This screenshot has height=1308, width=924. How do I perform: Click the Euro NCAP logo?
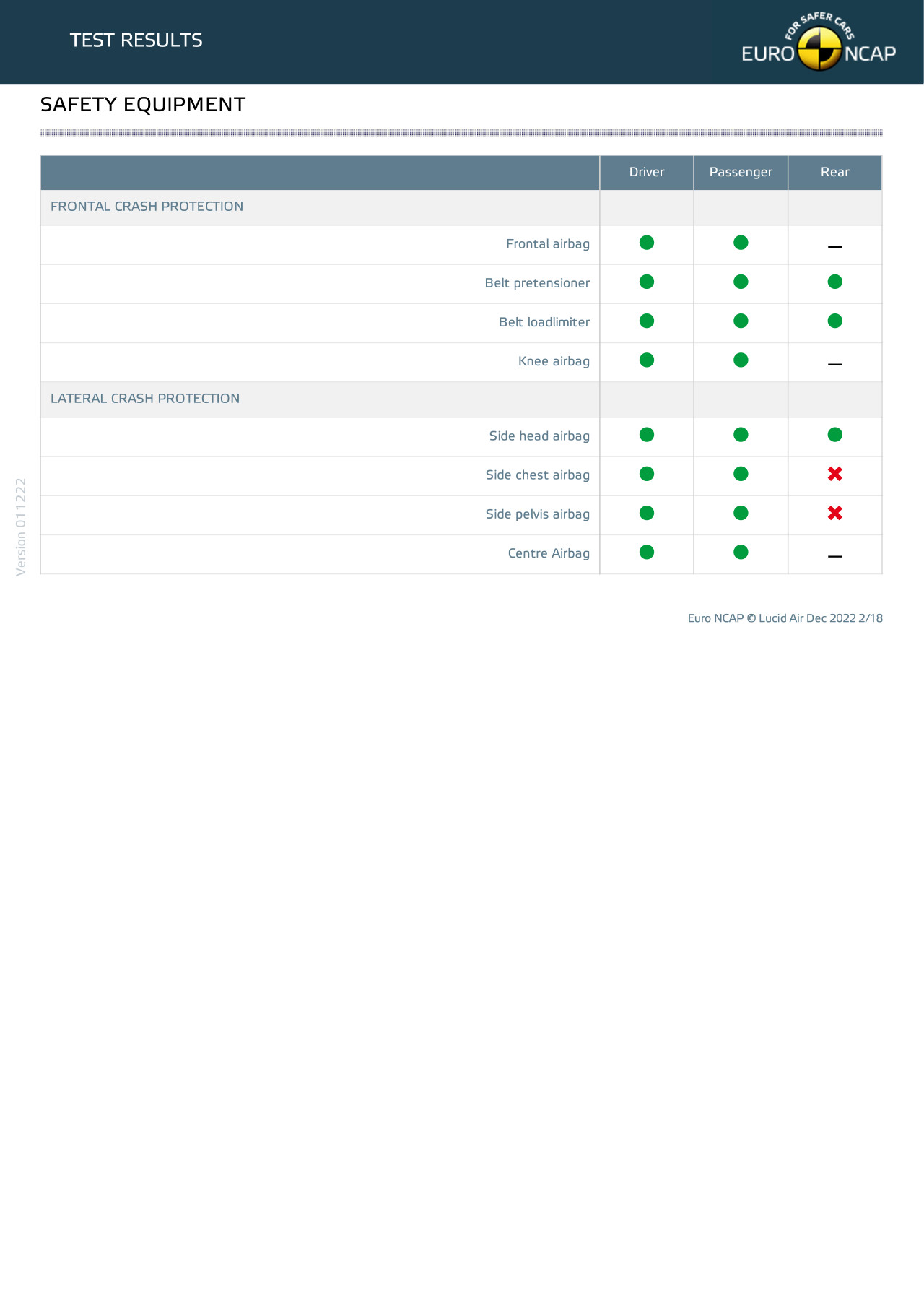pyautogui.click(x=819, y=42)
